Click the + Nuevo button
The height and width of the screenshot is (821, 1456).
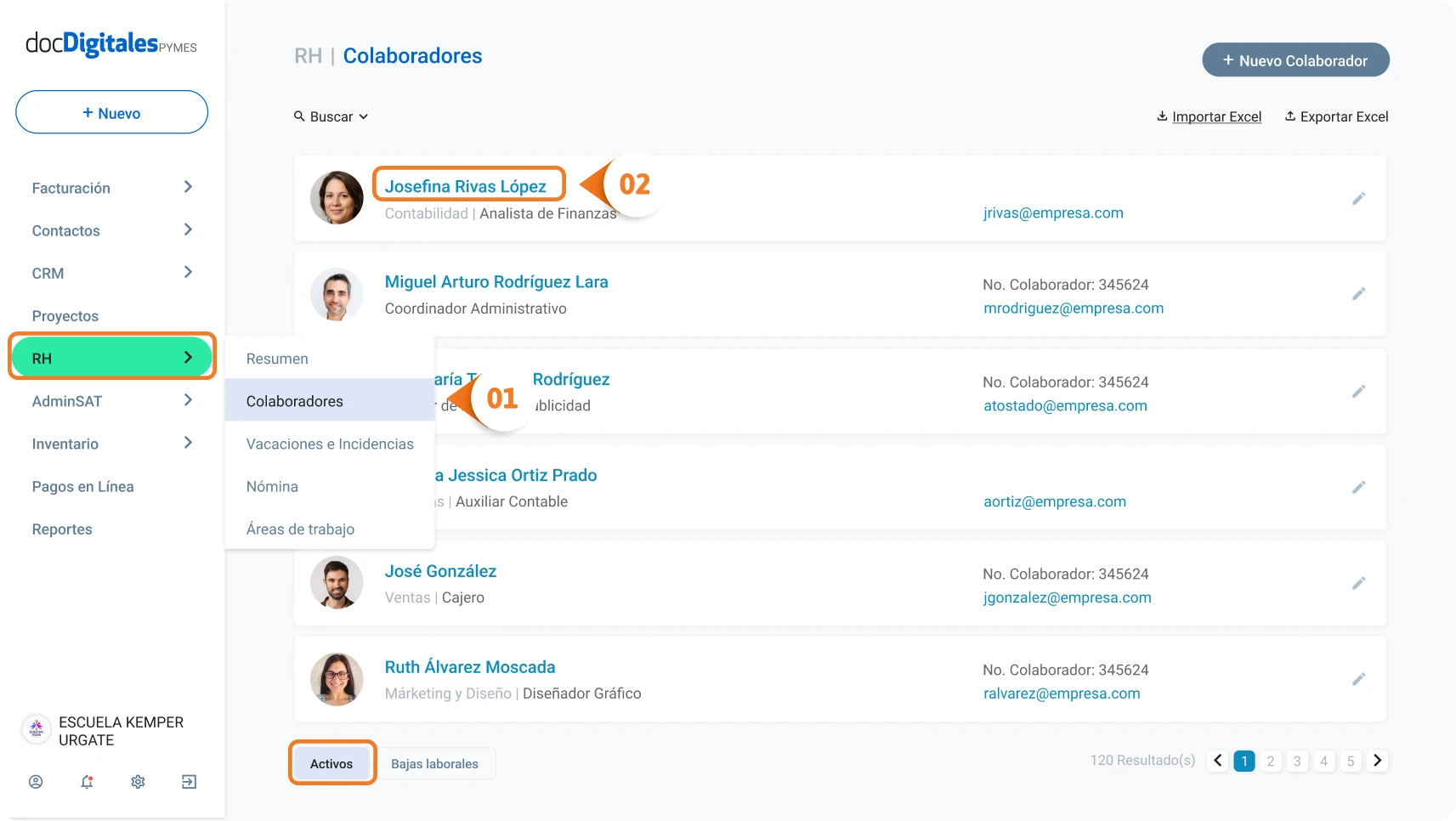111,112
